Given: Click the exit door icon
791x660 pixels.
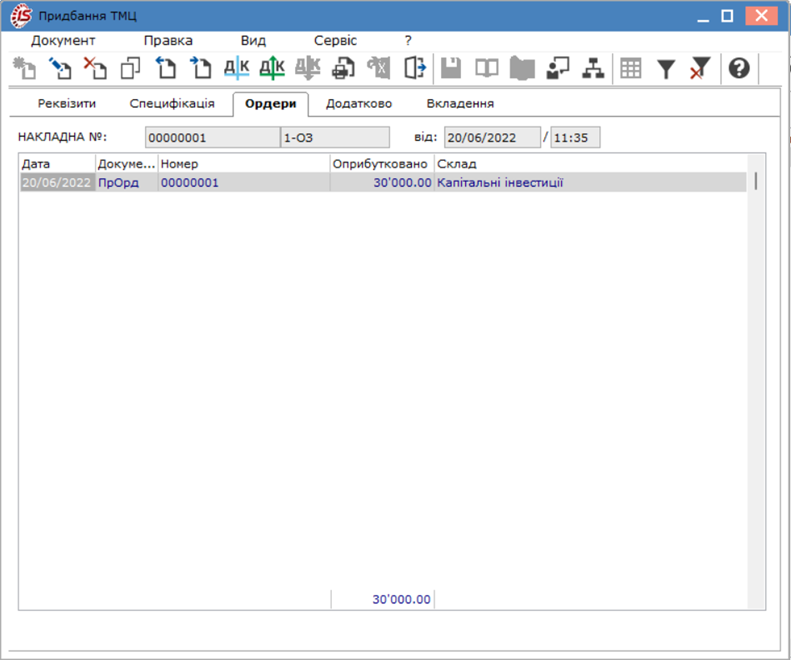Looking at the screenshot, I should tap(415, 68).
